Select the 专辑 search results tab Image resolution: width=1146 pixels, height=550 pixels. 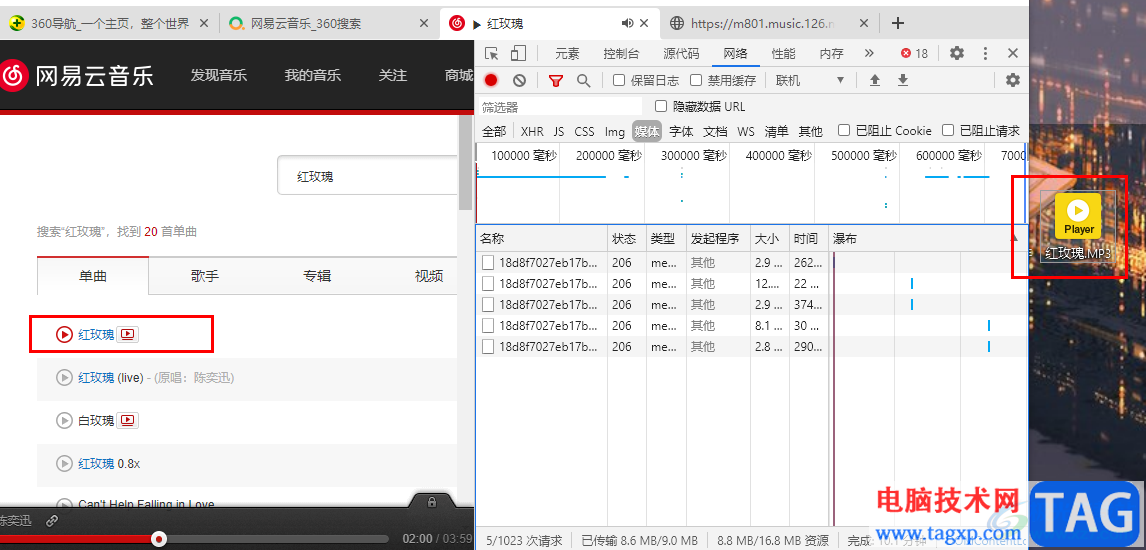316,276
